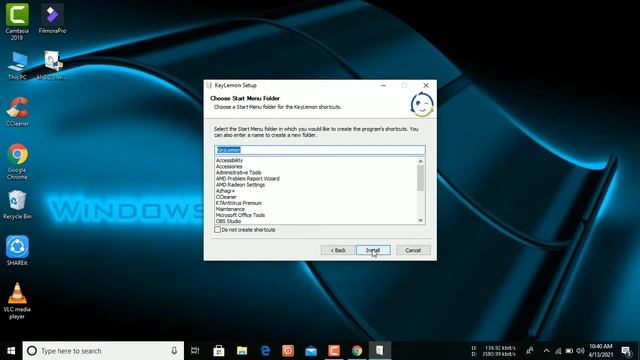The height and width of the screenshot is (360, 640).
Task: Minimize the KeyLemon Setup window
Action: [x=383, y=85]
